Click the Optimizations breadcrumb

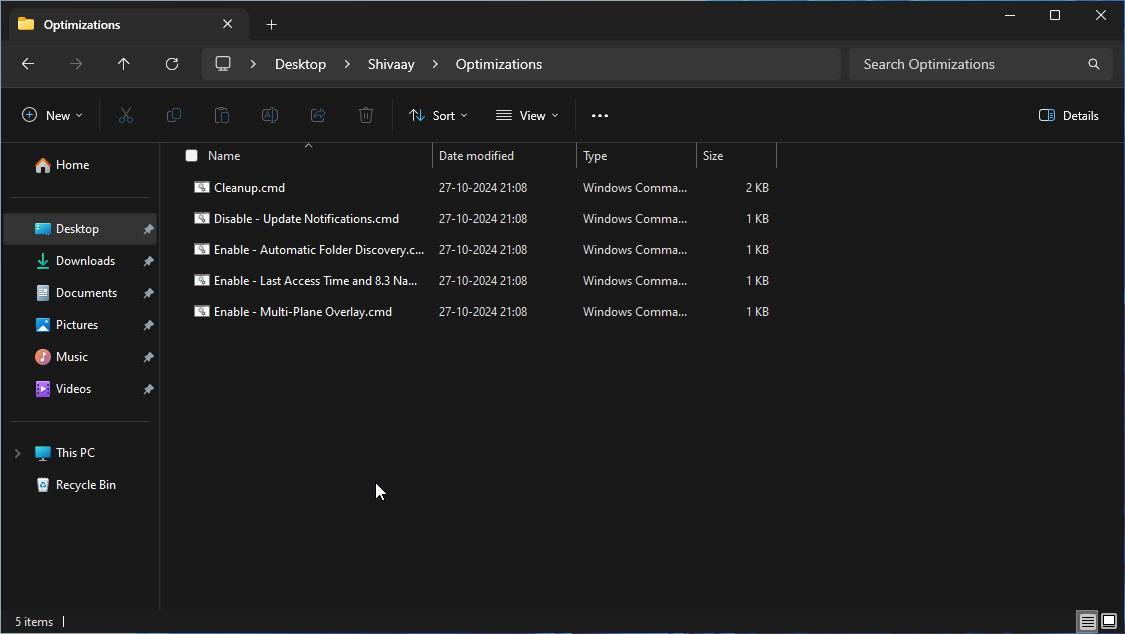(499, 64)
